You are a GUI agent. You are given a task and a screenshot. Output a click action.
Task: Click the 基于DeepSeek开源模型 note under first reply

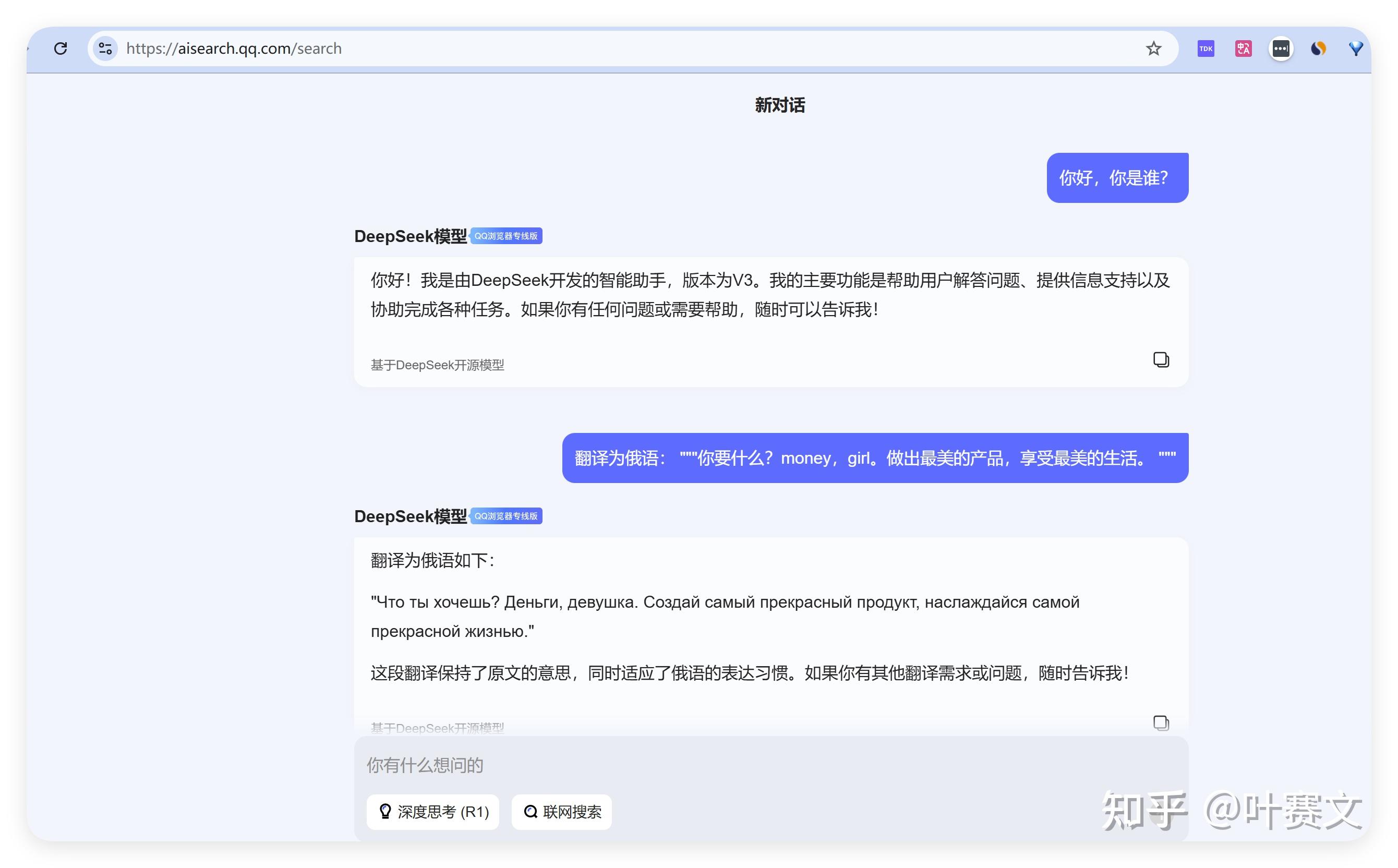point(438,365)
